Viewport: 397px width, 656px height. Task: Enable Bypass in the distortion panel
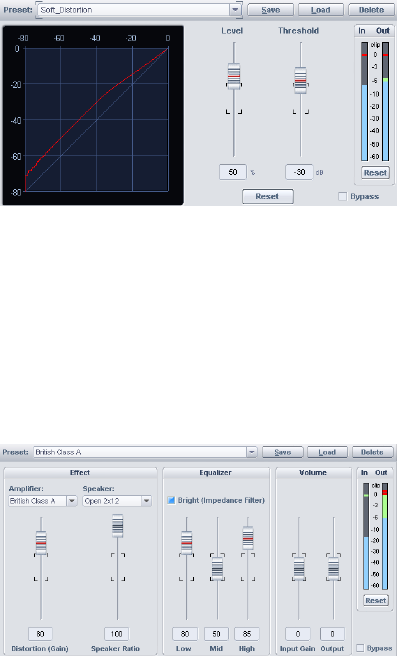coord(342,196)
